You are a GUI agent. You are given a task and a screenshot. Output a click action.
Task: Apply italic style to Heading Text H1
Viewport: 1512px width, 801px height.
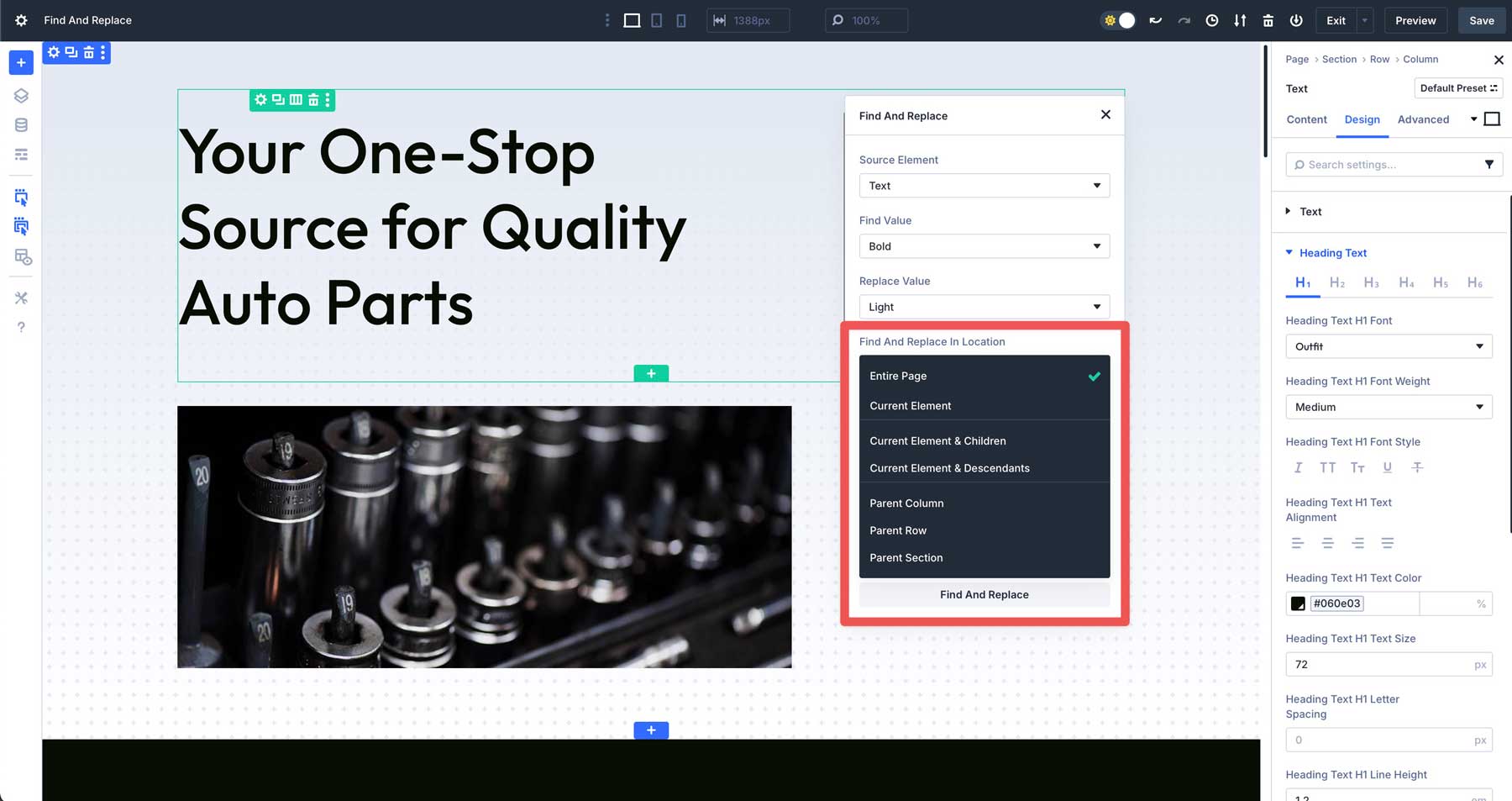(x=1298, y=467)
